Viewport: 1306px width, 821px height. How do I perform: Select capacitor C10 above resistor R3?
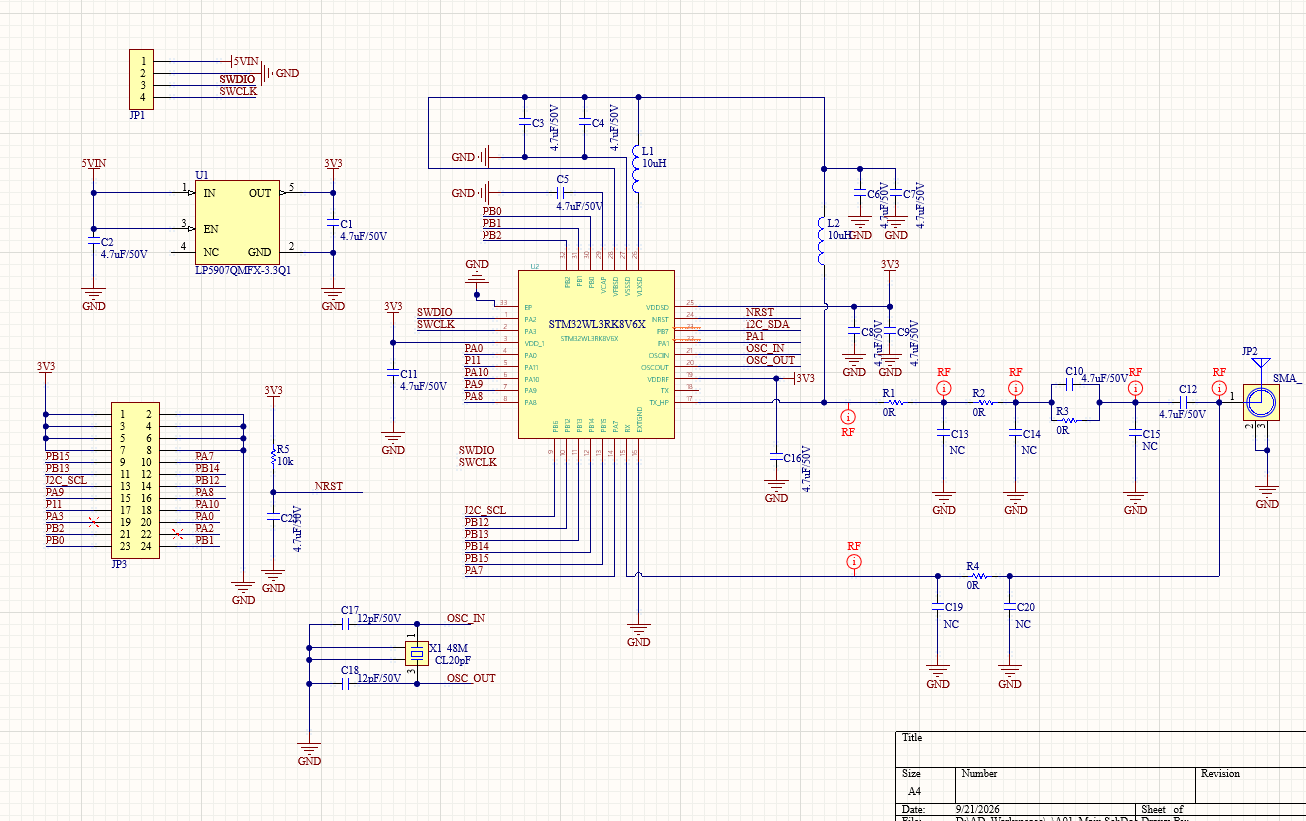click(1067, 383)
